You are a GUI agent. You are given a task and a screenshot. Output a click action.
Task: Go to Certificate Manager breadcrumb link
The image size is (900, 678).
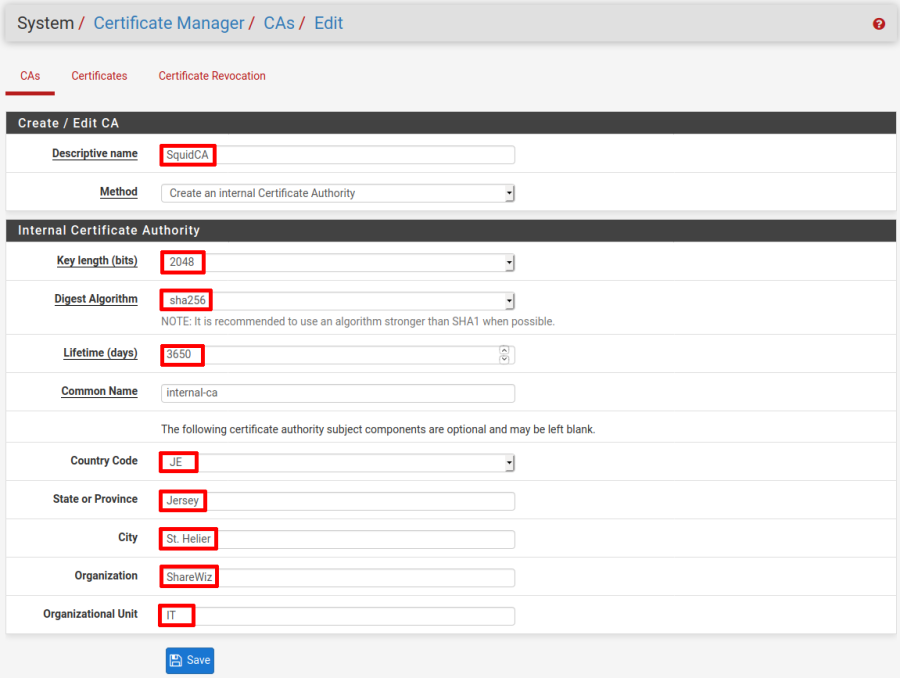point(168,23)
